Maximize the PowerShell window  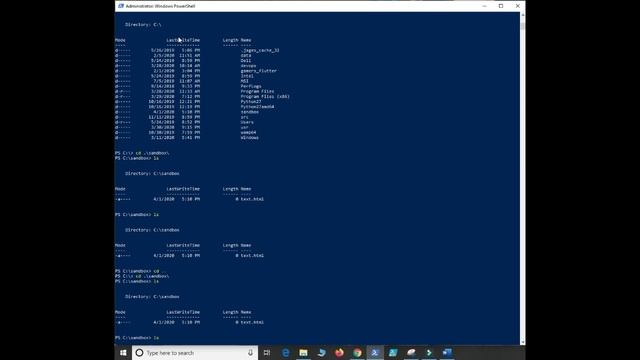coord(501,6)
